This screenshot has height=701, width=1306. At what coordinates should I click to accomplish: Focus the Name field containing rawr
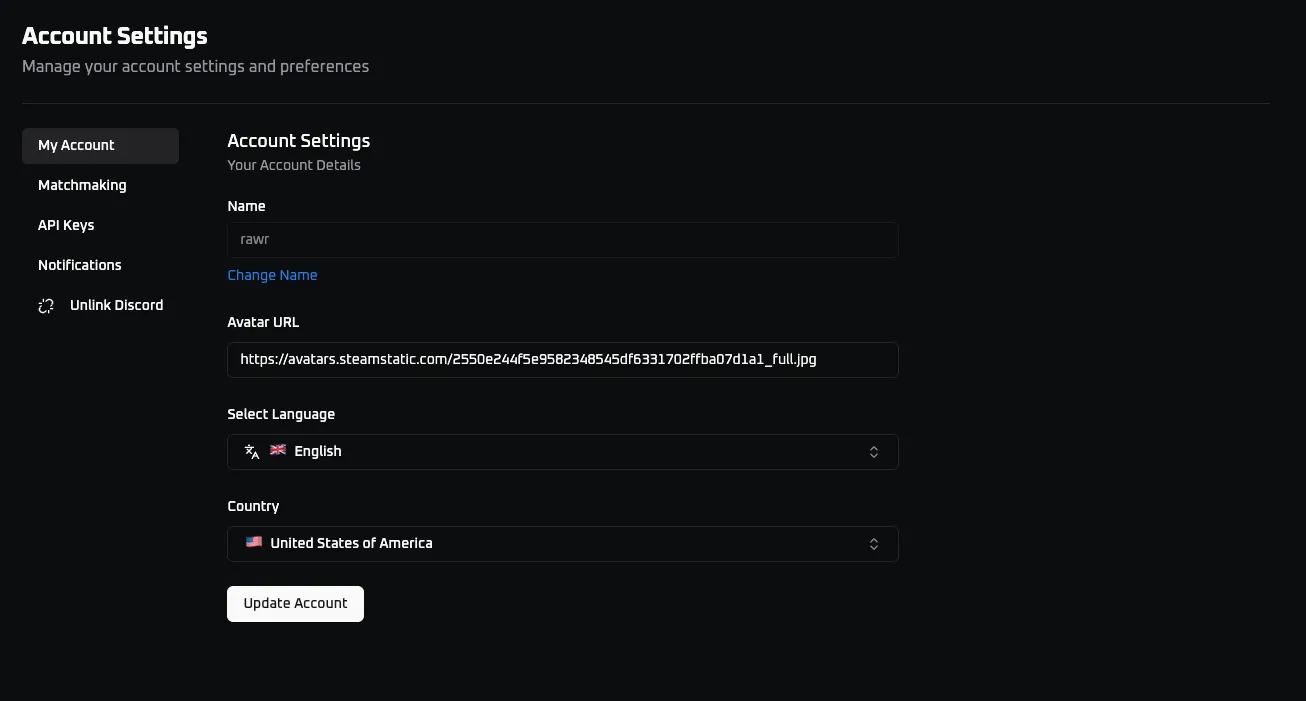[562, 239]
